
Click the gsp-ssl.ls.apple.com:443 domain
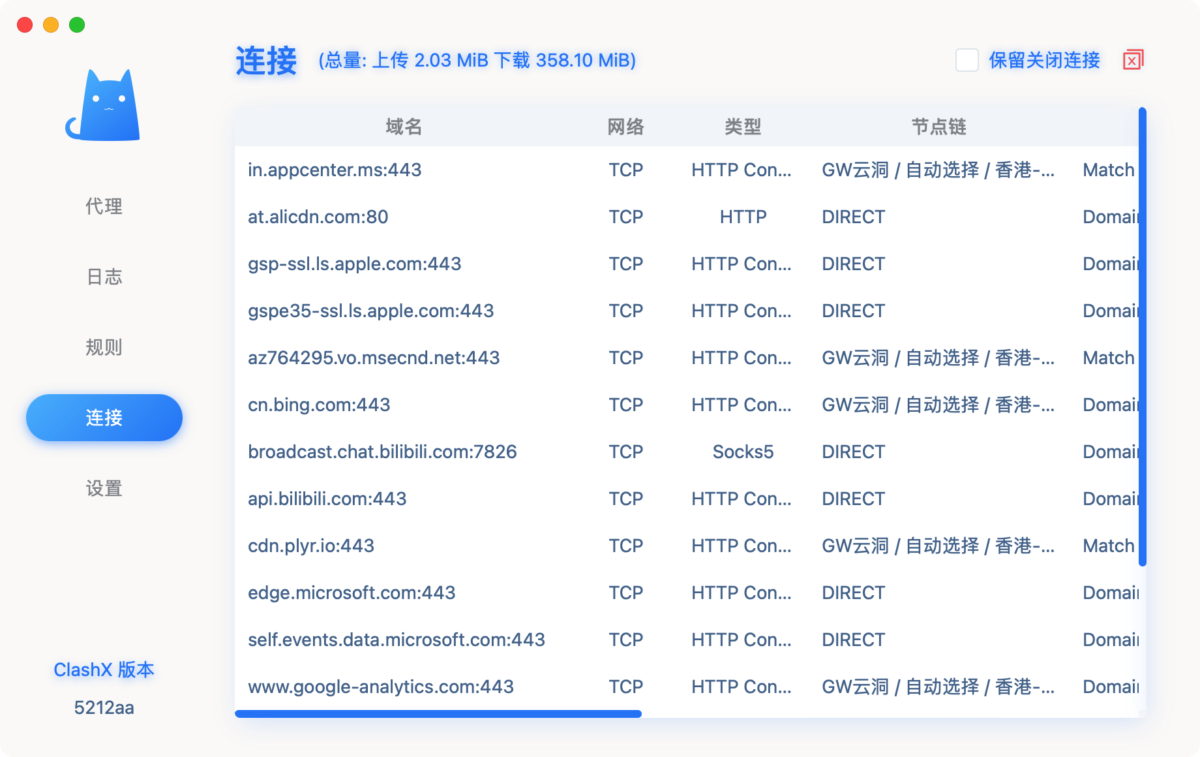355,264
